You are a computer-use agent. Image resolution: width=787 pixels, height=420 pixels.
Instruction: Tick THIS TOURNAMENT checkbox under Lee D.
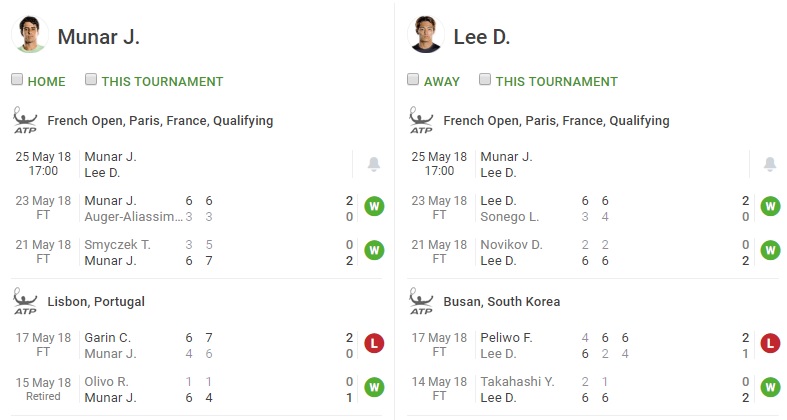pyautogui.click(x=485, y=79)
